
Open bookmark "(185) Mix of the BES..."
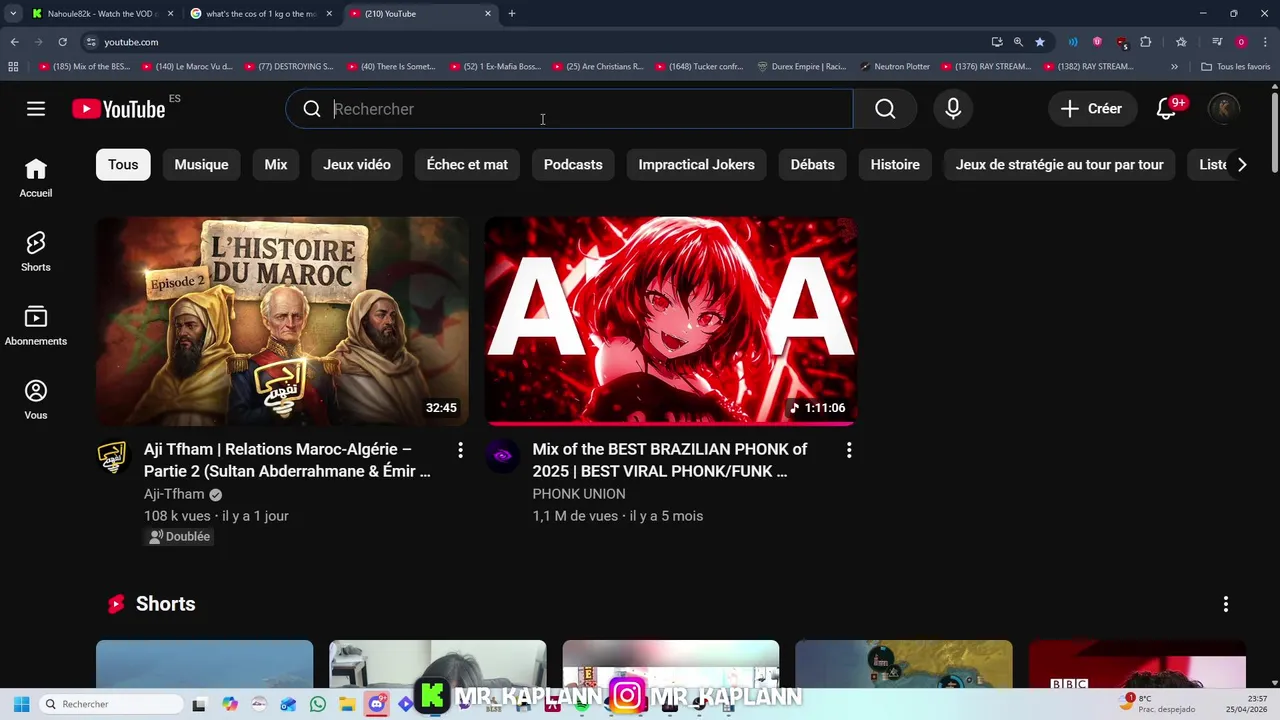tap(85, 67)
